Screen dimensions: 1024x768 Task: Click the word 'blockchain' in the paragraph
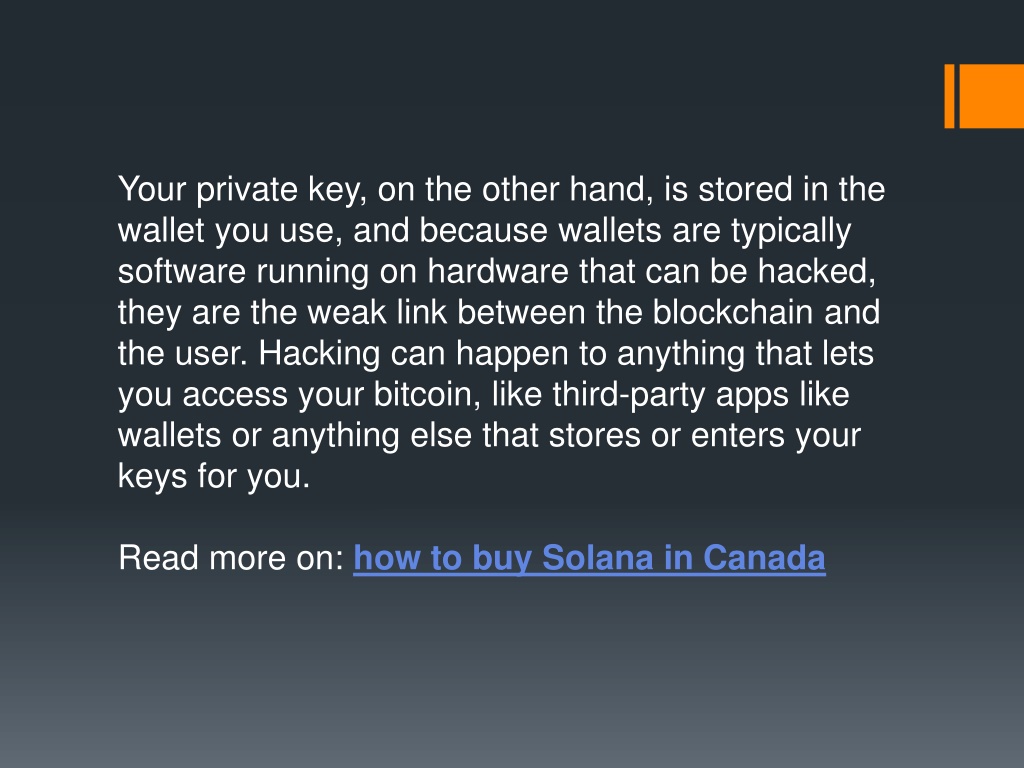[x=733, y=312]
